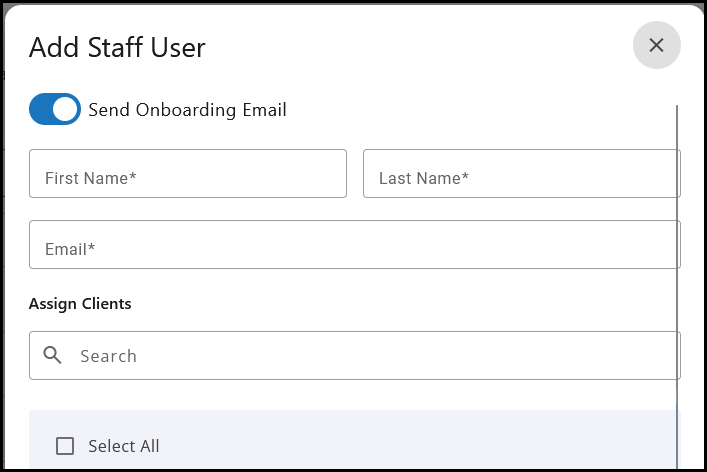Focus the First Name input field
Image resolution: width=707 pixels, height=472 pixels.
[188, 174]
